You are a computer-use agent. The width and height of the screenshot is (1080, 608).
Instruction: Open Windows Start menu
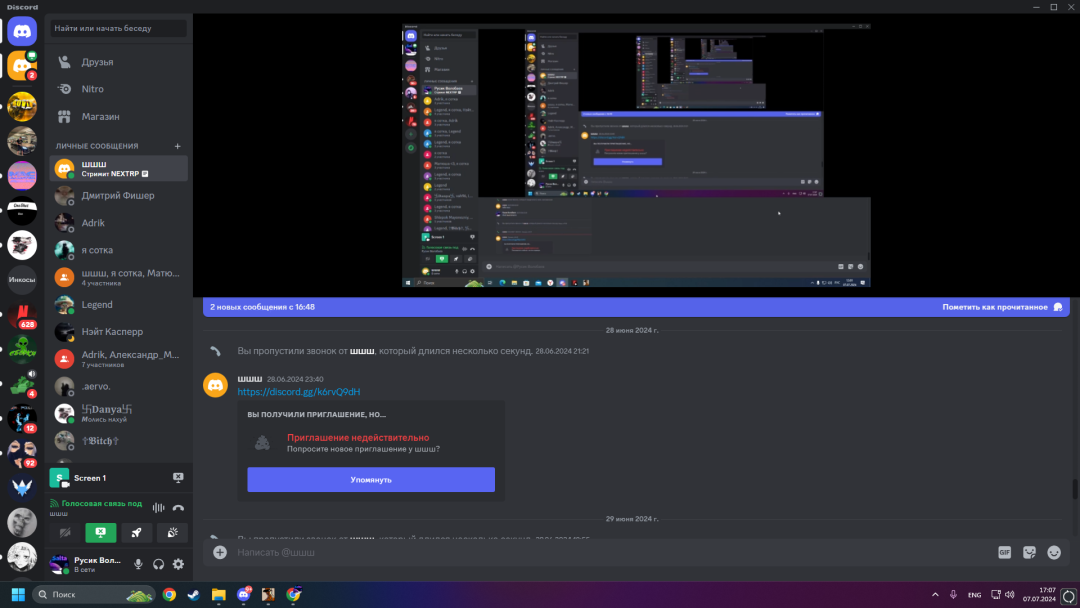(x=18, y=594)
